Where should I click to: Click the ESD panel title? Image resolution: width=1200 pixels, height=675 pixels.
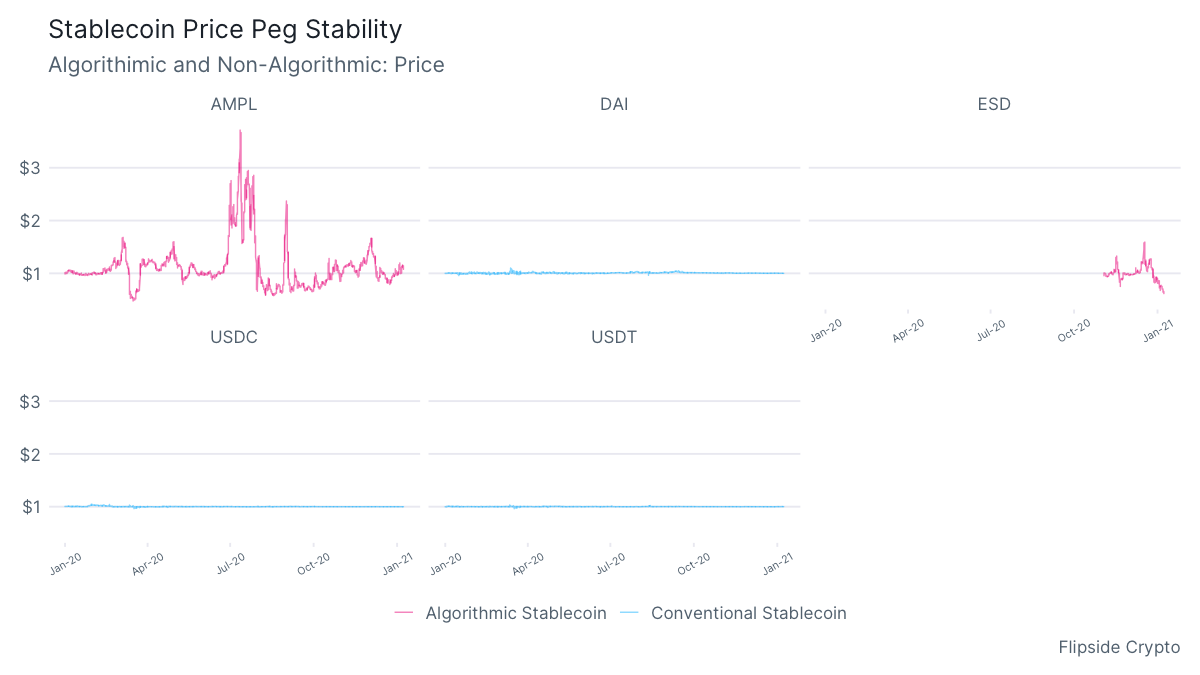[x=994, y=104]
